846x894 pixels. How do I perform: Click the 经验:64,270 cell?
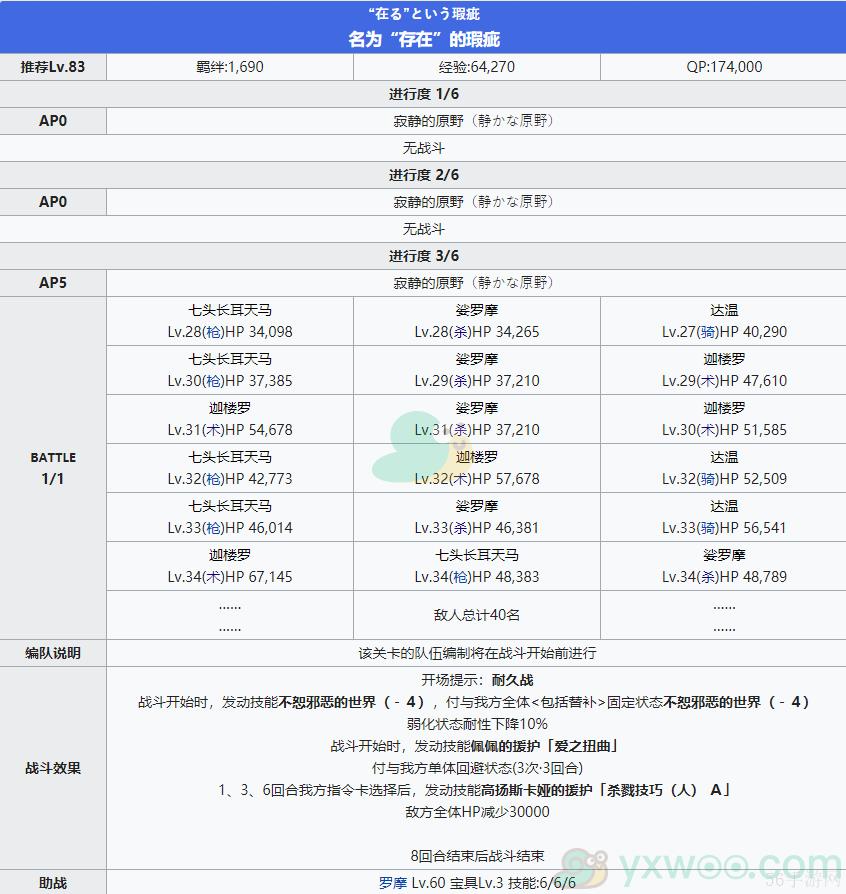(477, 67)
